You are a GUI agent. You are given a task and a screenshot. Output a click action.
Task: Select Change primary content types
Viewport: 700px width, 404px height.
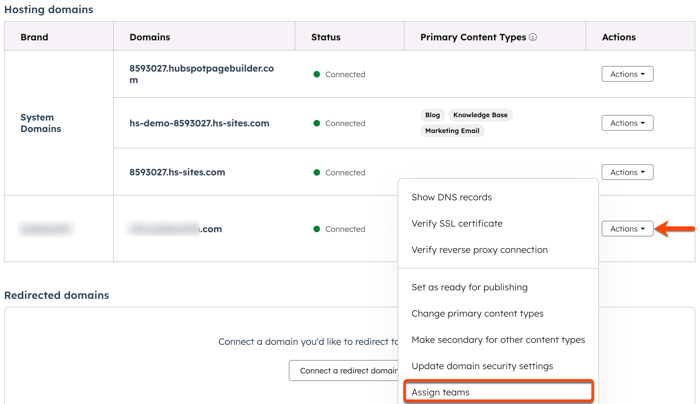477,313
